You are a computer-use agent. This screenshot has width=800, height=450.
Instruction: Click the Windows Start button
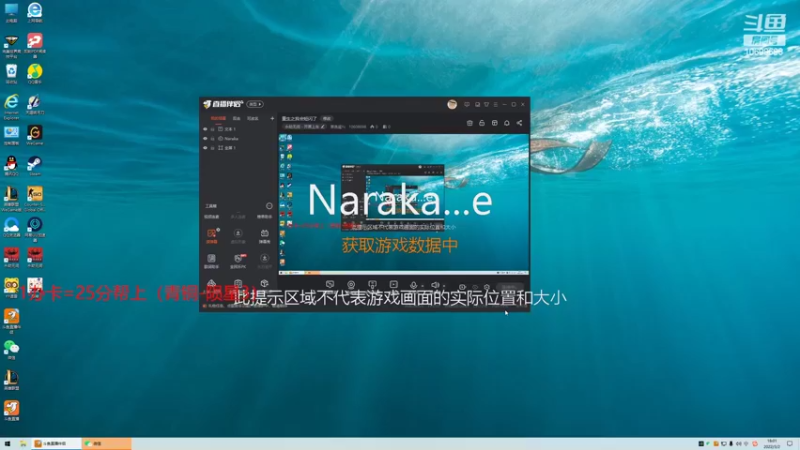point(8,444)
